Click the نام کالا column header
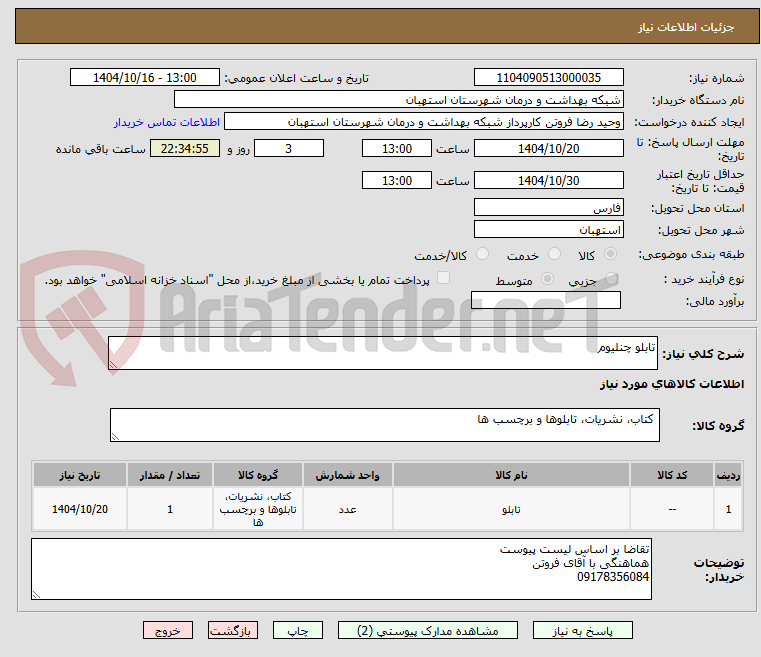The width and height of the screenshot is (761, 657). click(511, 475)
